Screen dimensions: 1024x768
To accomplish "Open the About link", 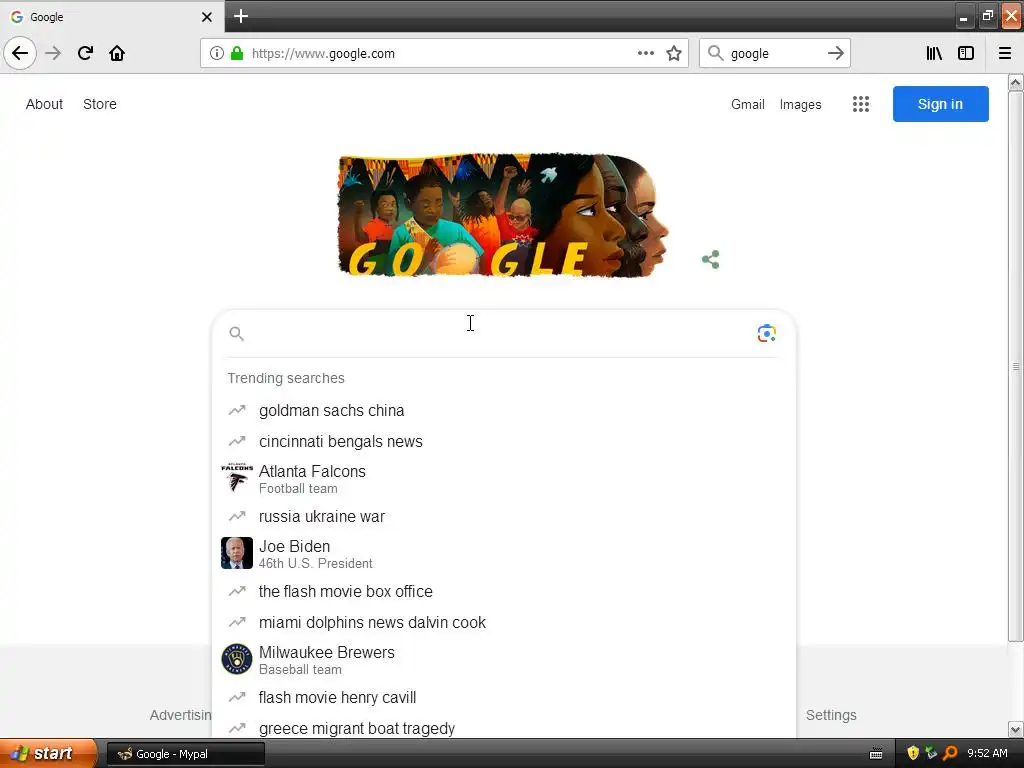I will [44, 104].
